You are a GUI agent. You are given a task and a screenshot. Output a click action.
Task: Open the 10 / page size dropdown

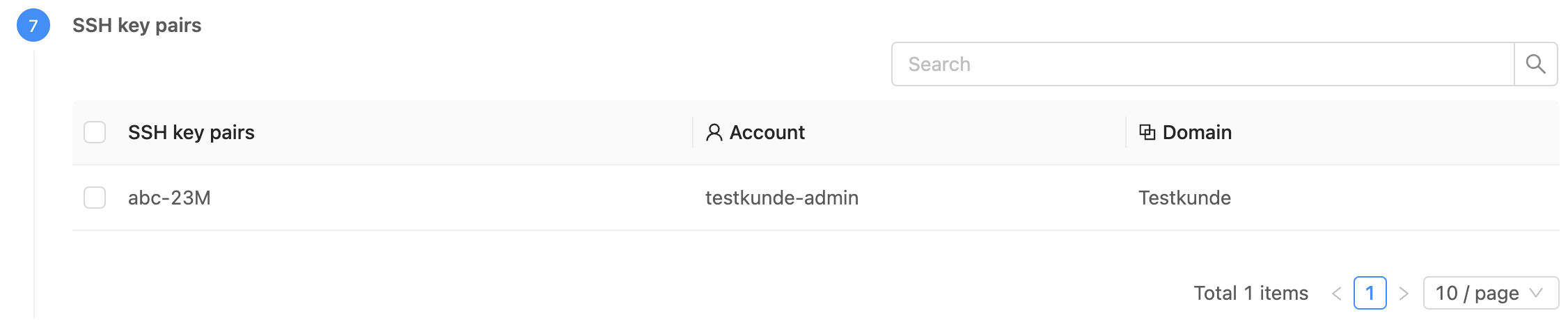coord(1476,293)
